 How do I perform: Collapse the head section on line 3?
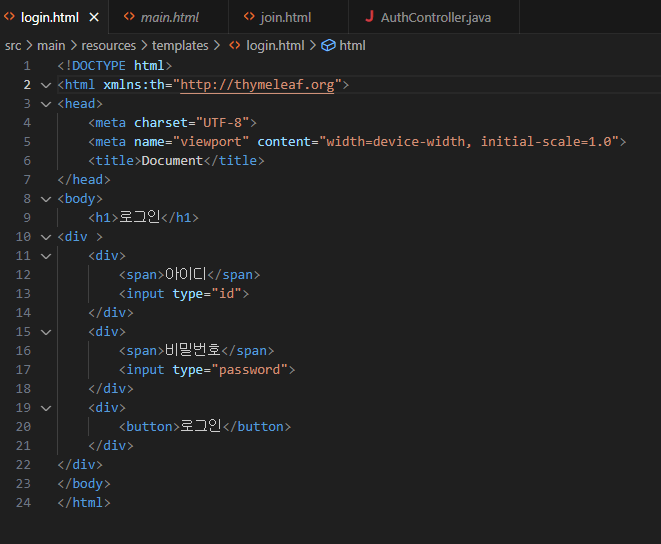click(46, 104)
